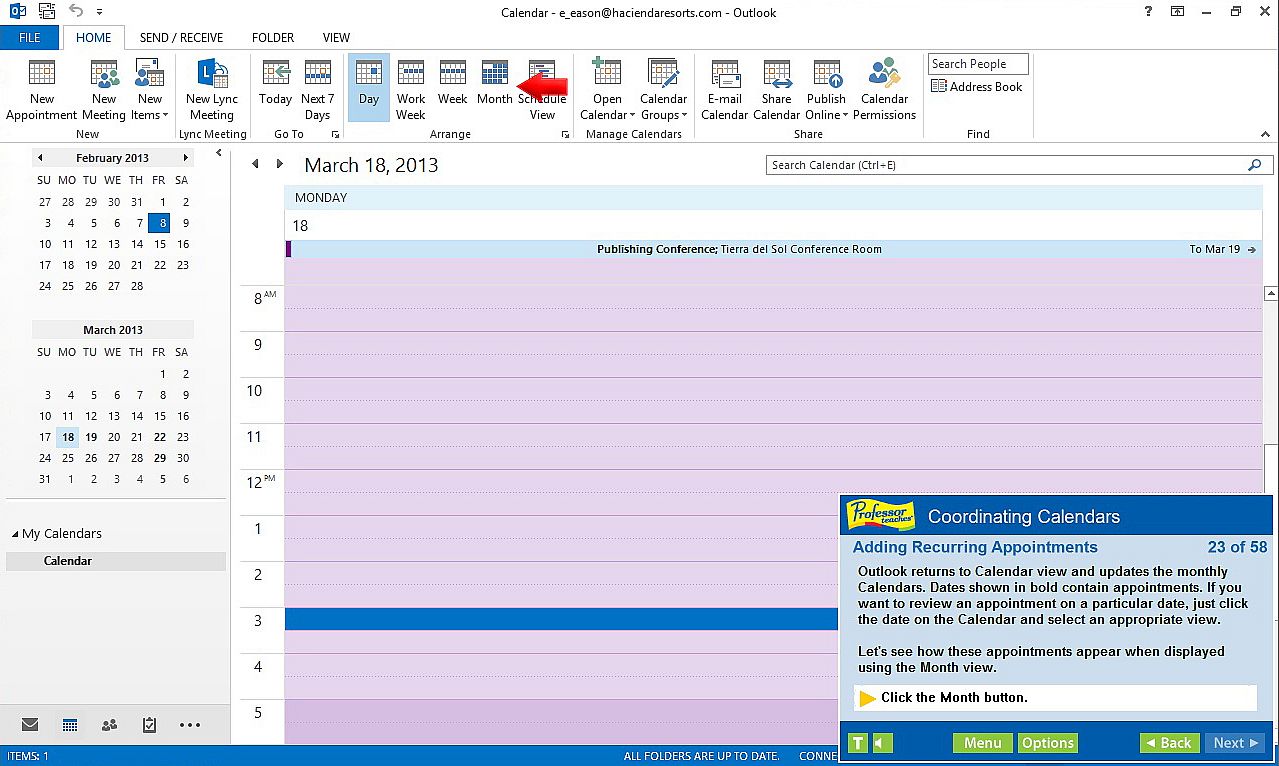Switch to the SEND / RECEIVE tab

click(181, 38)
